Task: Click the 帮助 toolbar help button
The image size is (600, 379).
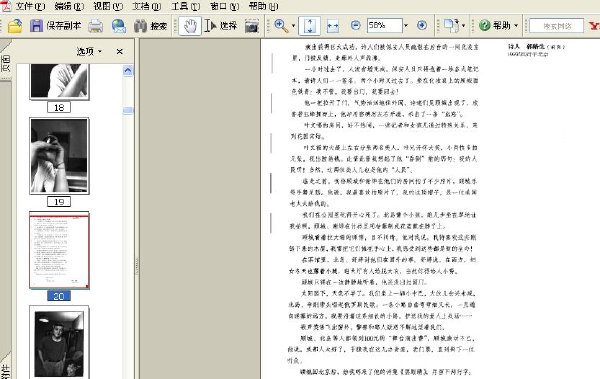Action: click(x=495, y=26)
